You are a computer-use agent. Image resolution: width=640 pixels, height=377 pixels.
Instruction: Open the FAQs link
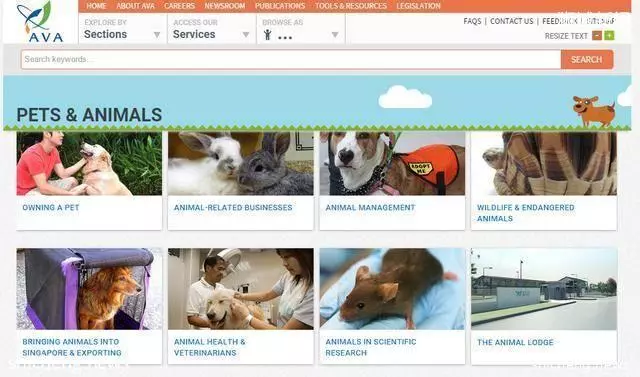472,21
